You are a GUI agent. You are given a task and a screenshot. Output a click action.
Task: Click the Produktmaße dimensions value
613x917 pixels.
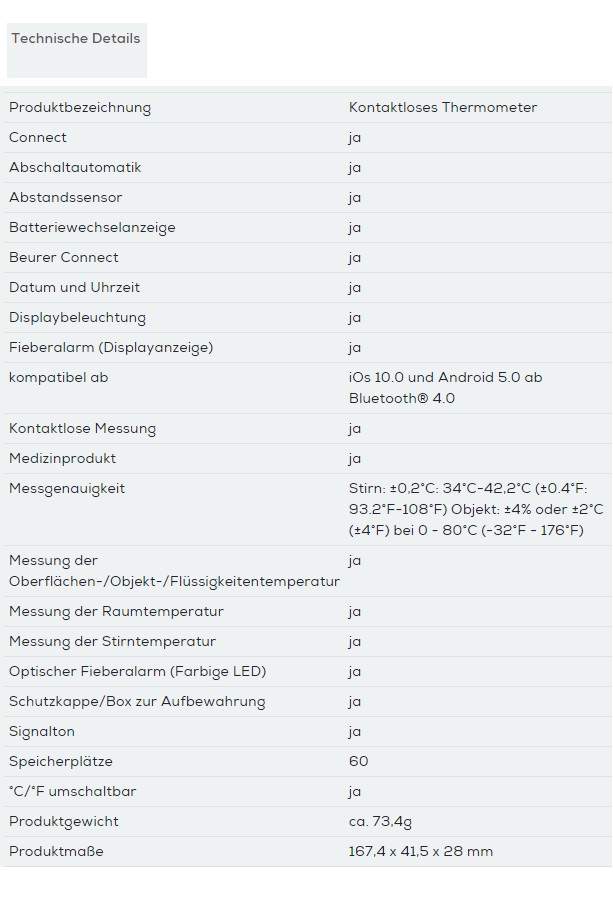click(420, 852)
